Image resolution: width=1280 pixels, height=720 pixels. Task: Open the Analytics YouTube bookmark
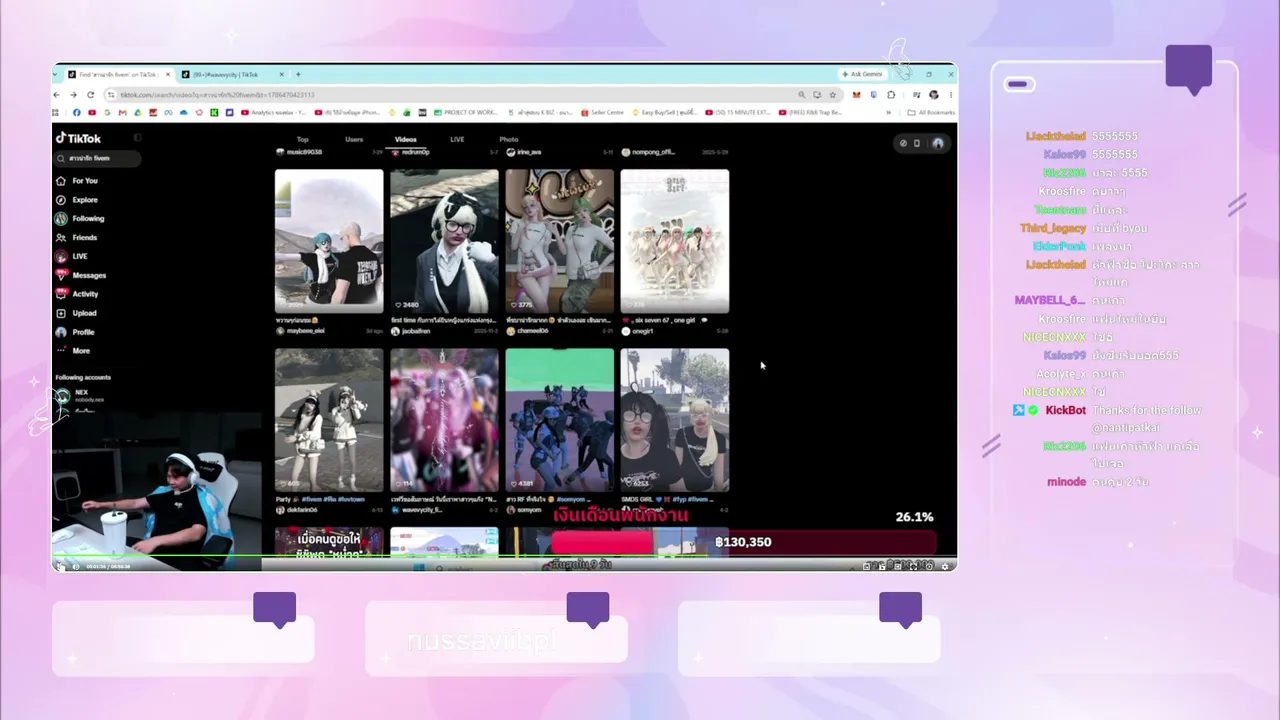pos(272,113)
